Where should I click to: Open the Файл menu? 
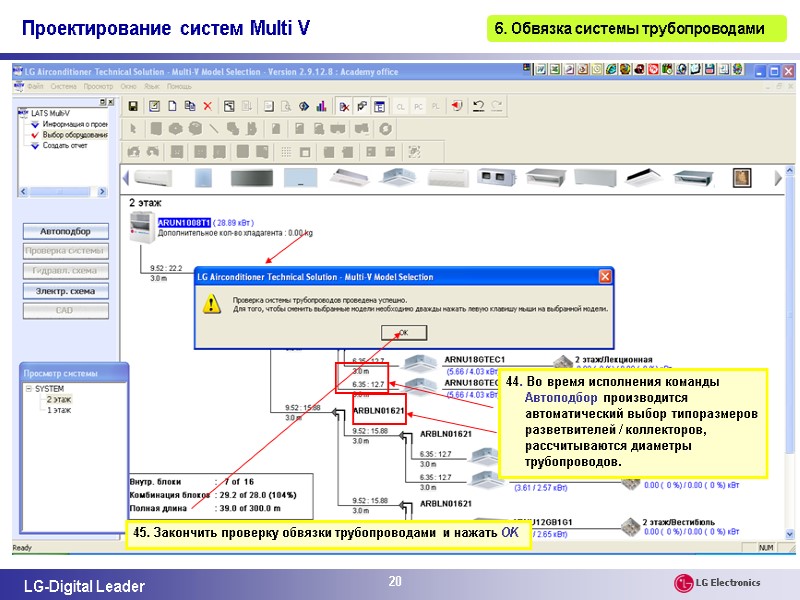point(35,86)
